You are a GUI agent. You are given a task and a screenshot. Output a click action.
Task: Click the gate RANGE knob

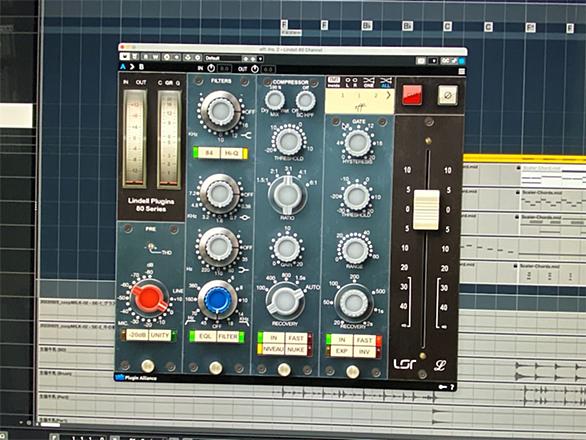point(355,250)
